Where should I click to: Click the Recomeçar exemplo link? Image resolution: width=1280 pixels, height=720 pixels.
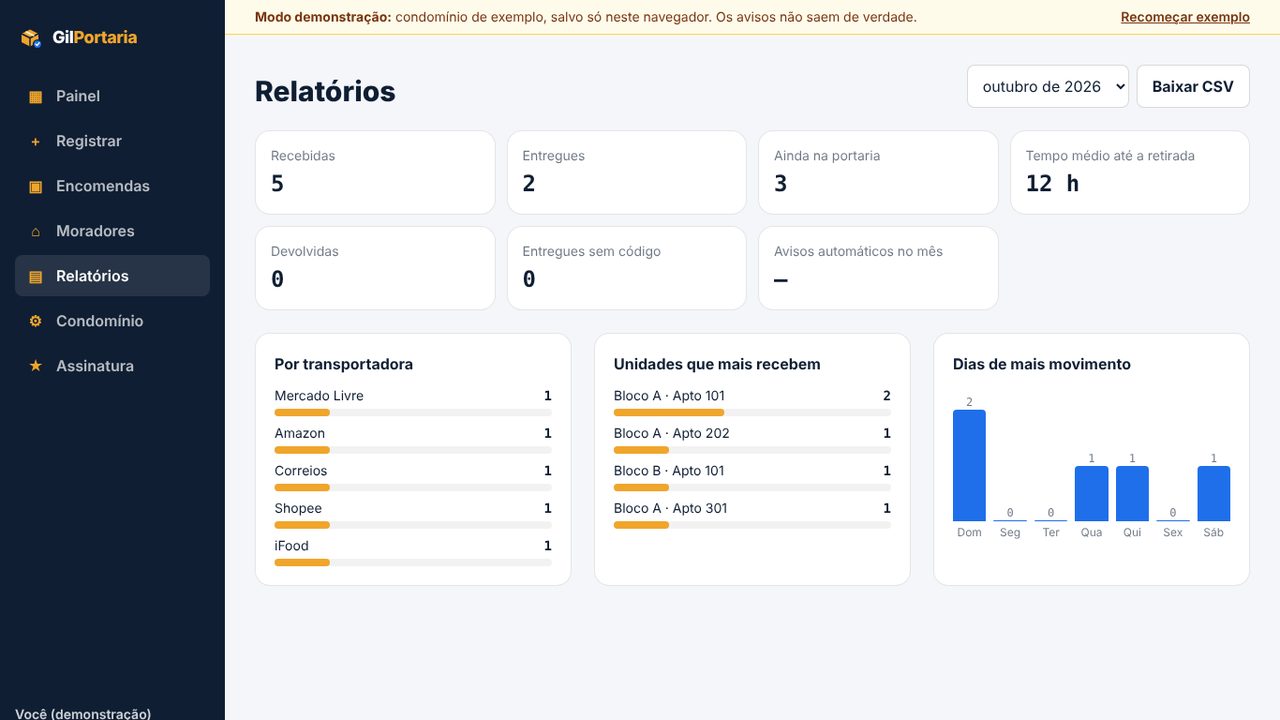tap(1185, 17)
